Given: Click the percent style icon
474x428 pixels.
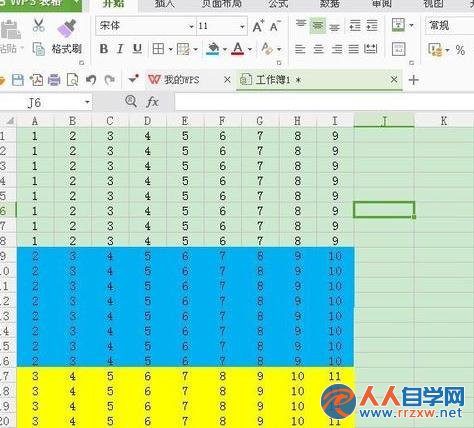Looking at the screenshot, I should 460,50.
